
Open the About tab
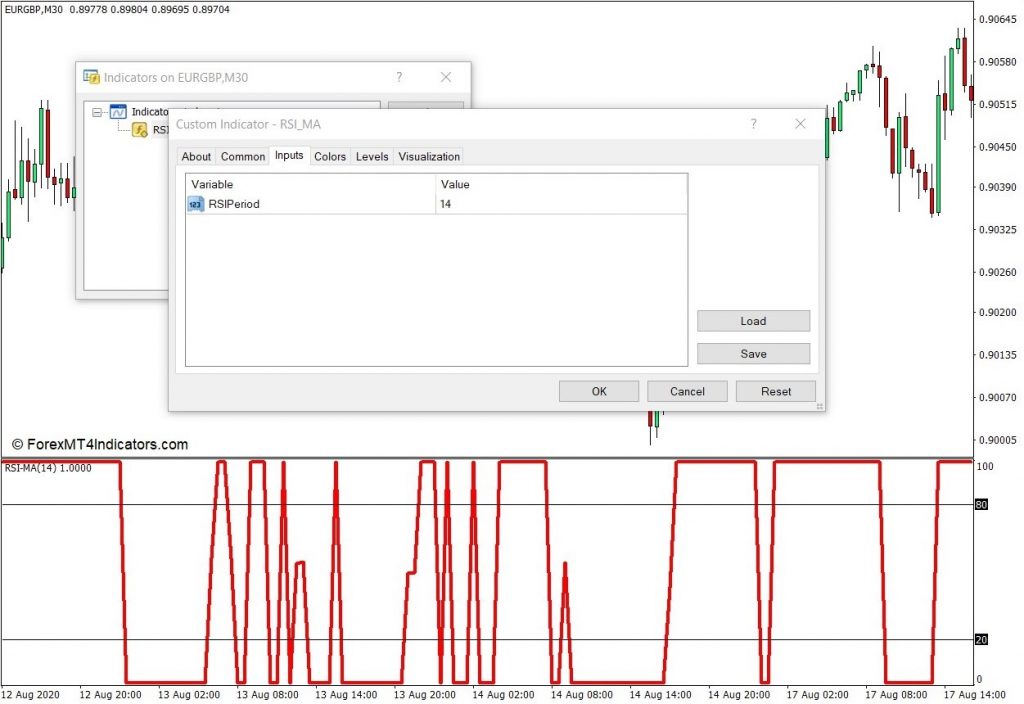[x=196, y=157]
